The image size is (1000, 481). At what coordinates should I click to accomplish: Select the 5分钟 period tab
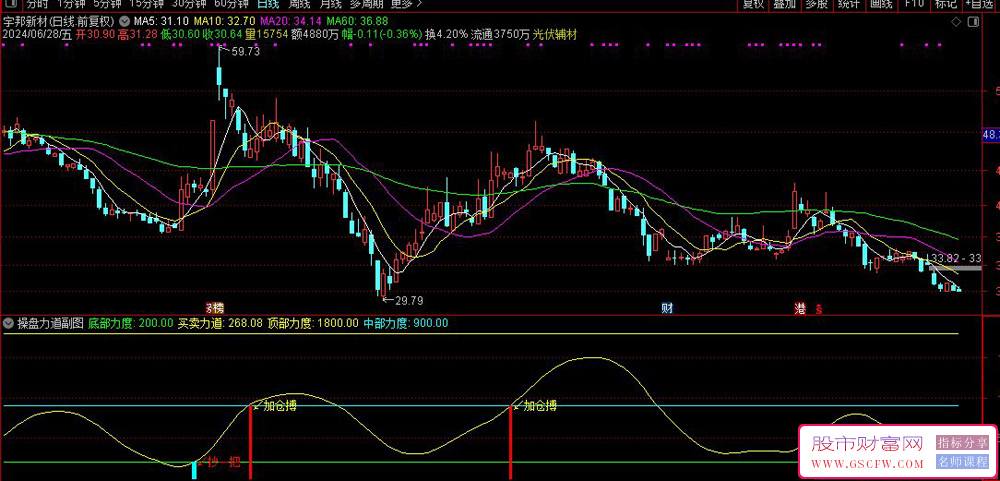tap(108, 4)
